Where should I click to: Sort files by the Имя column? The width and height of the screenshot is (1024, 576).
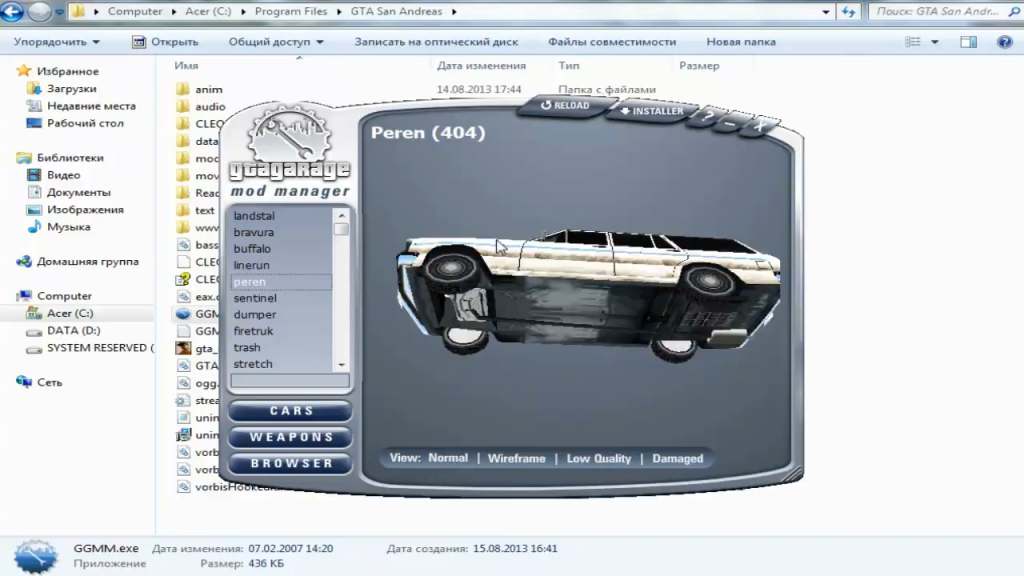point(186,65)
